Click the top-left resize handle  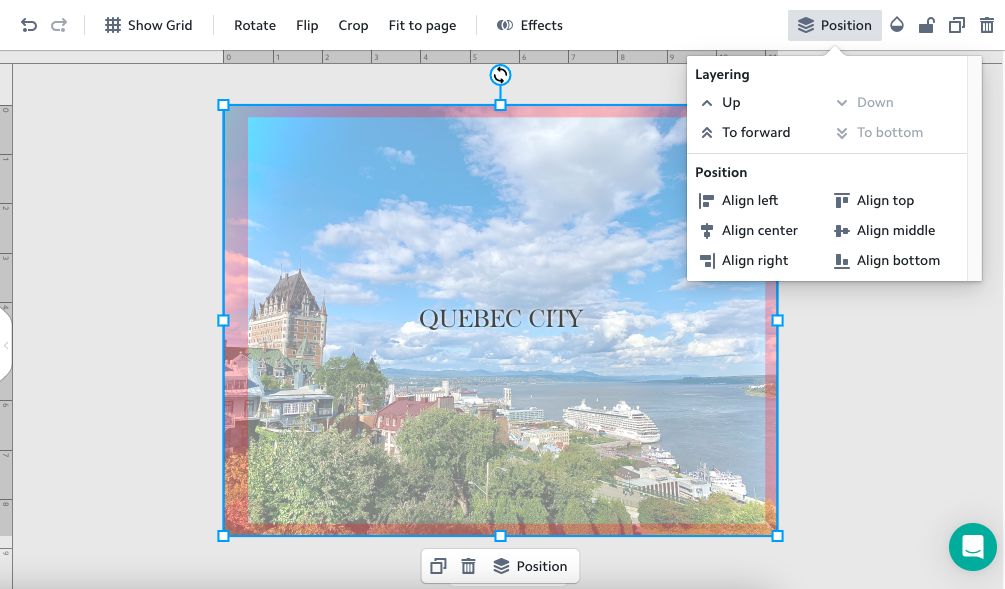pyautogui.click(x=224, y=105)
